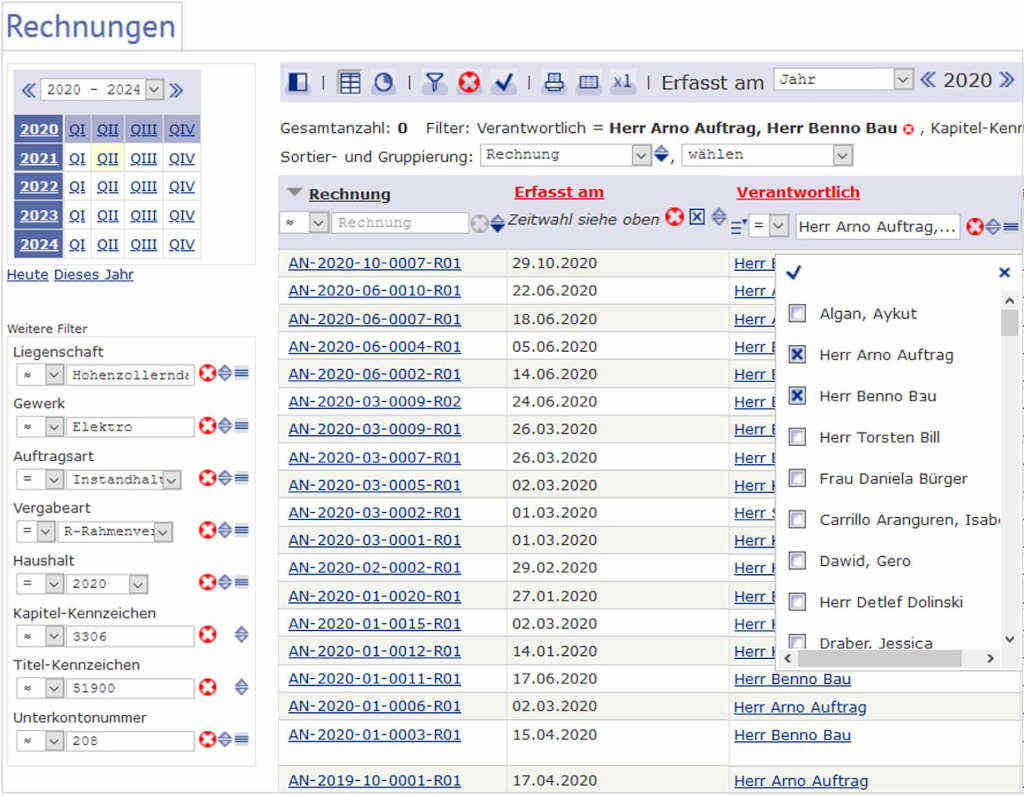
Task: Click the Dieses Jahr link
Action: click(x=93, y=275)
